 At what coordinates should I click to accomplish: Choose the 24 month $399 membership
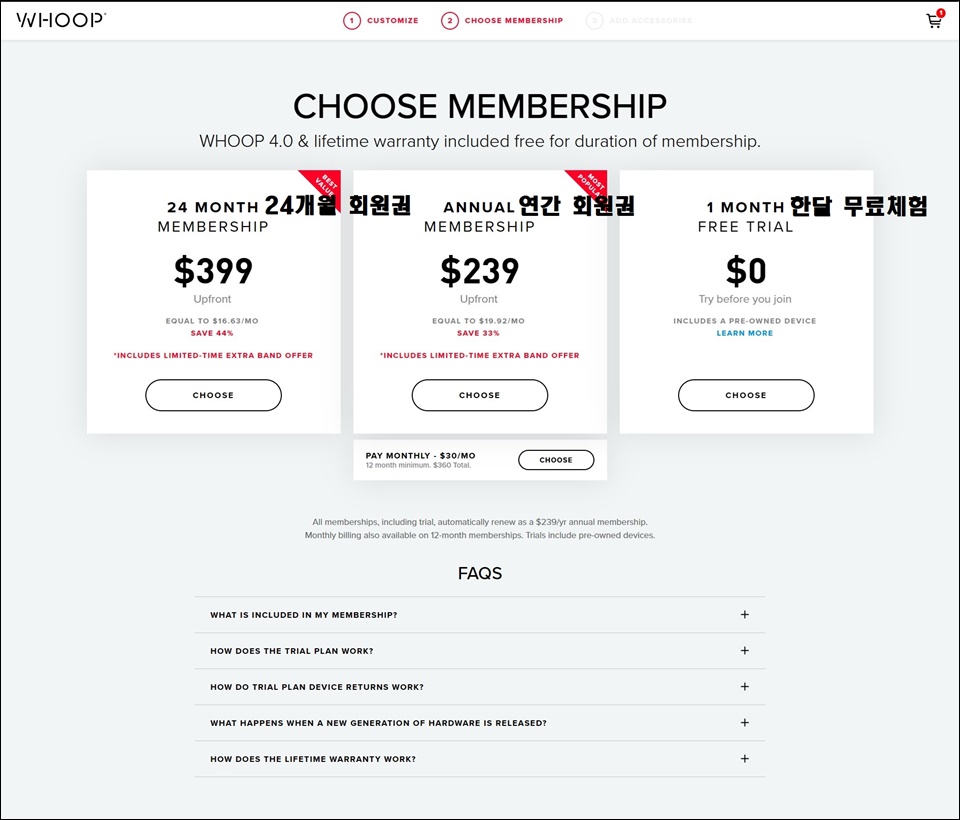(213, 395)
